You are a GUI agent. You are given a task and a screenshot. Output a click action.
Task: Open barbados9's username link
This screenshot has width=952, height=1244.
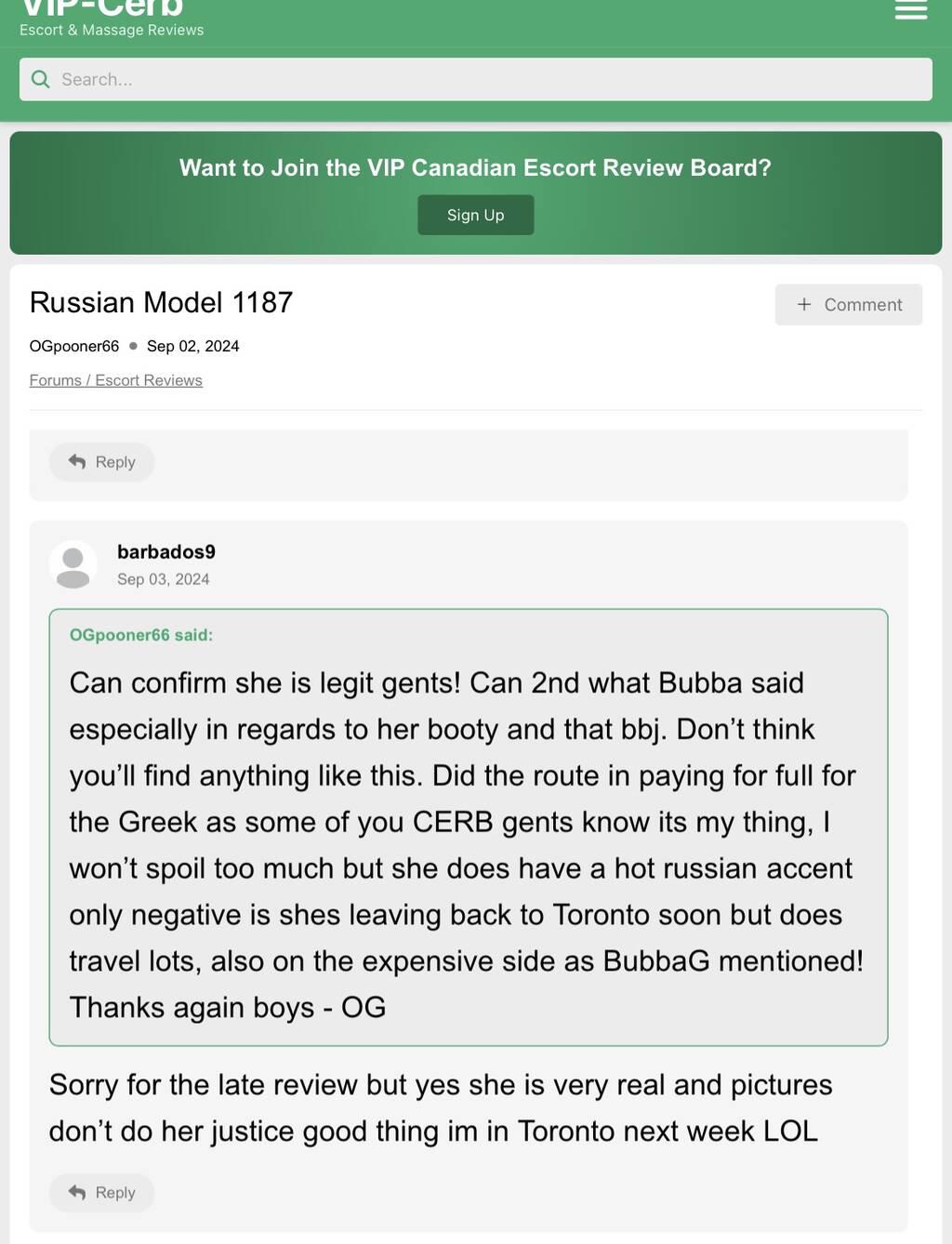pos(166,551)
